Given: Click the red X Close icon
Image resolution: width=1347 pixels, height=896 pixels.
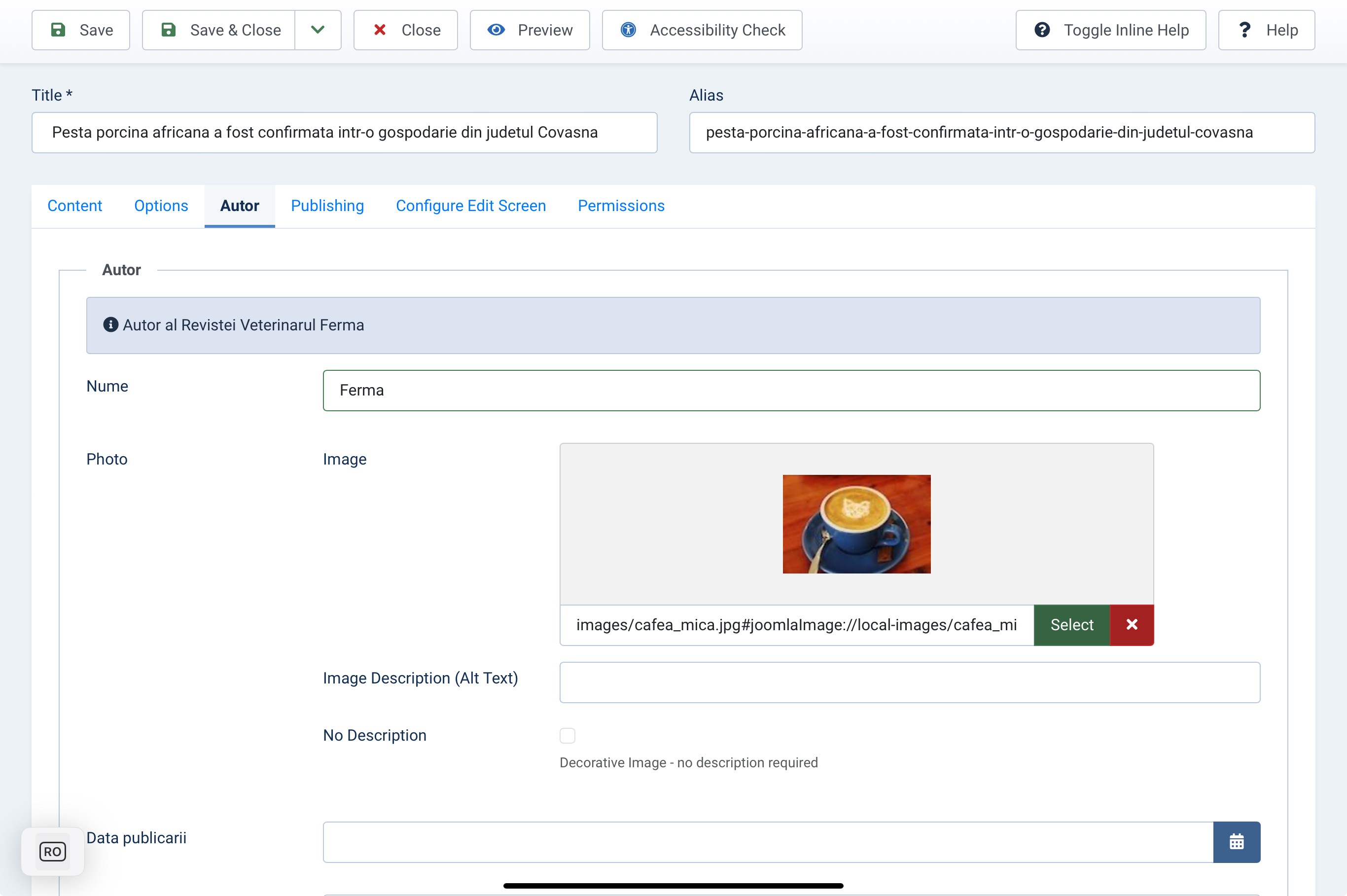Looking at the screenshot, I should pos(380,30).
